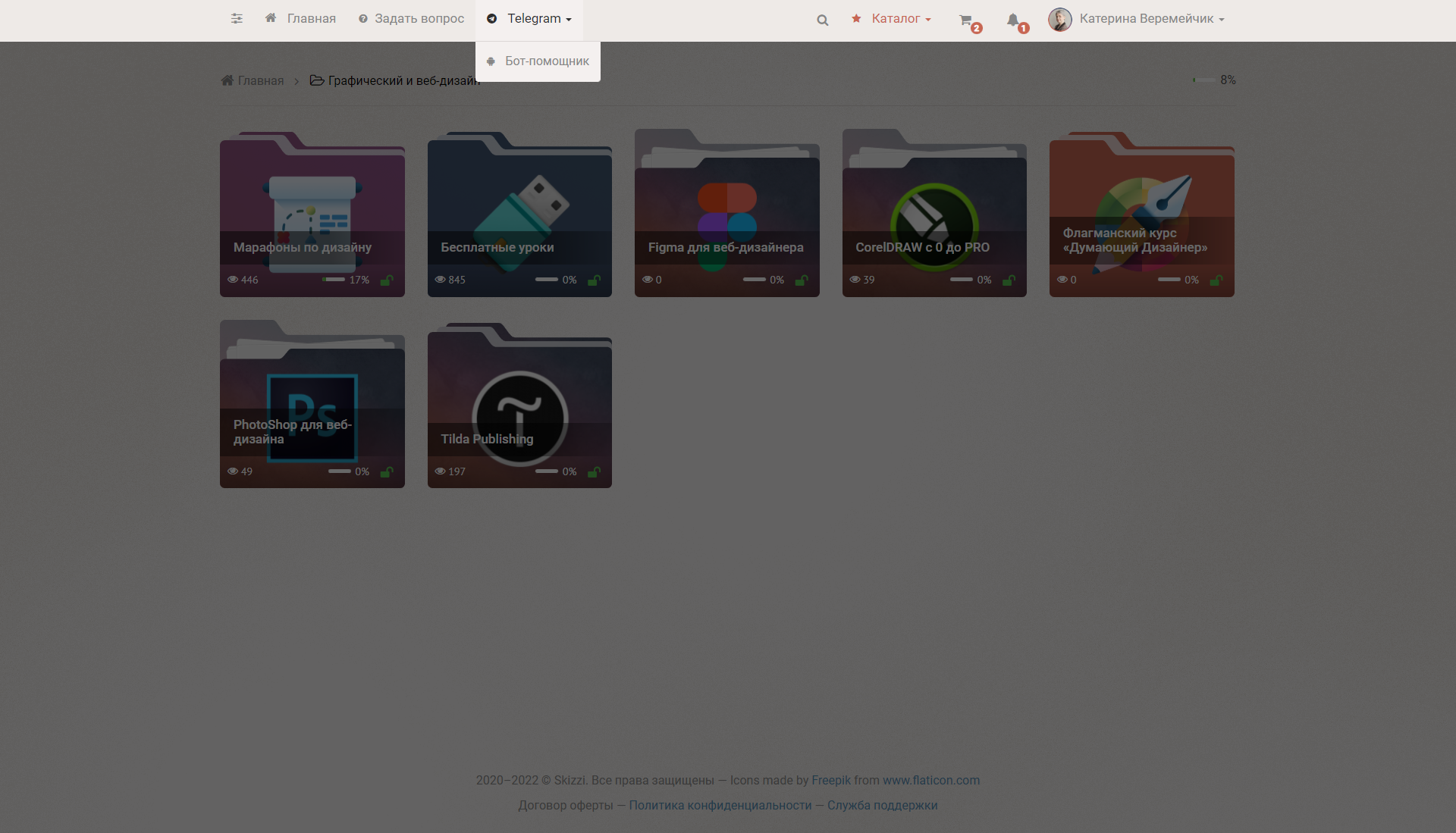Go to Главная in the breadcrumb
The image size is (1456, 833).
253,80
